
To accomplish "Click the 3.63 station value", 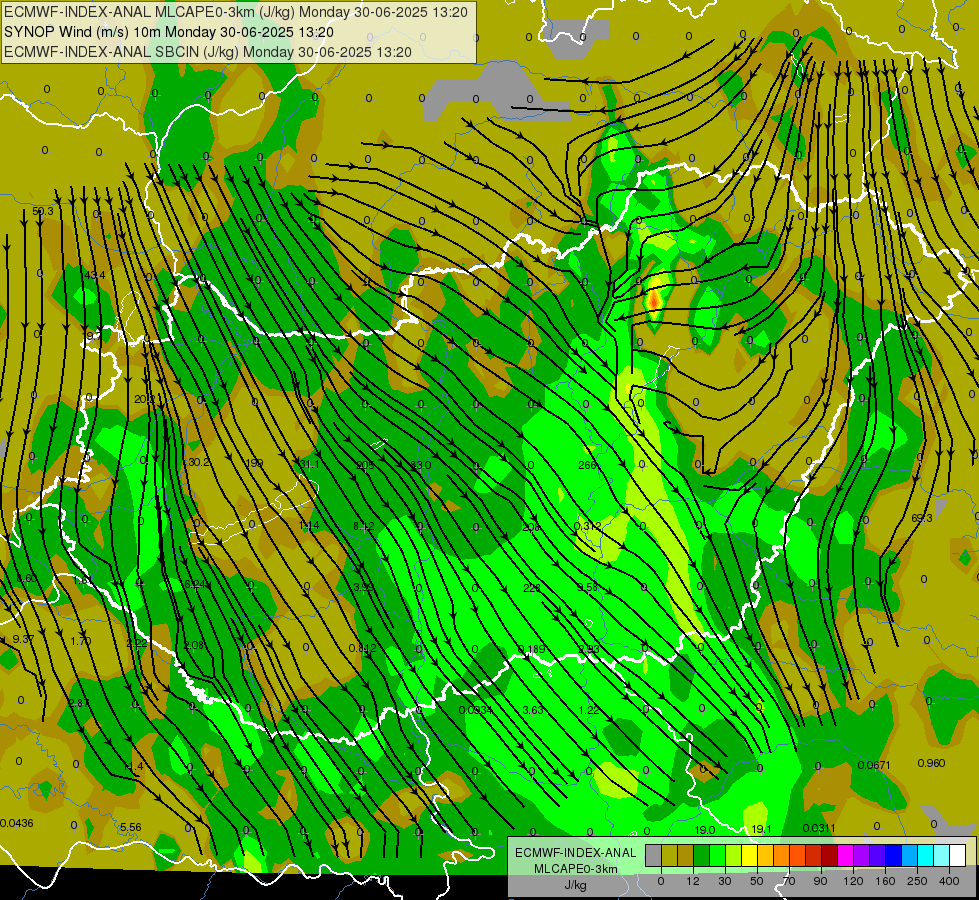I will [x=533, y=710].
